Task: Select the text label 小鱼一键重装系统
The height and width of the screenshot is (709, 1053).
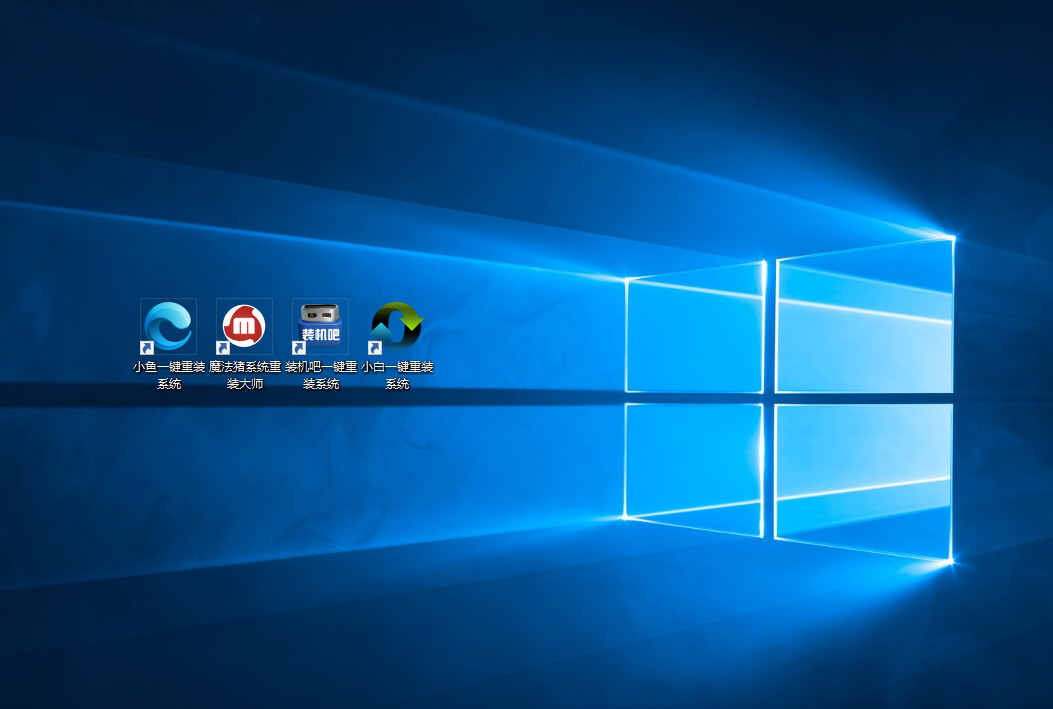Action: (168, 374)
